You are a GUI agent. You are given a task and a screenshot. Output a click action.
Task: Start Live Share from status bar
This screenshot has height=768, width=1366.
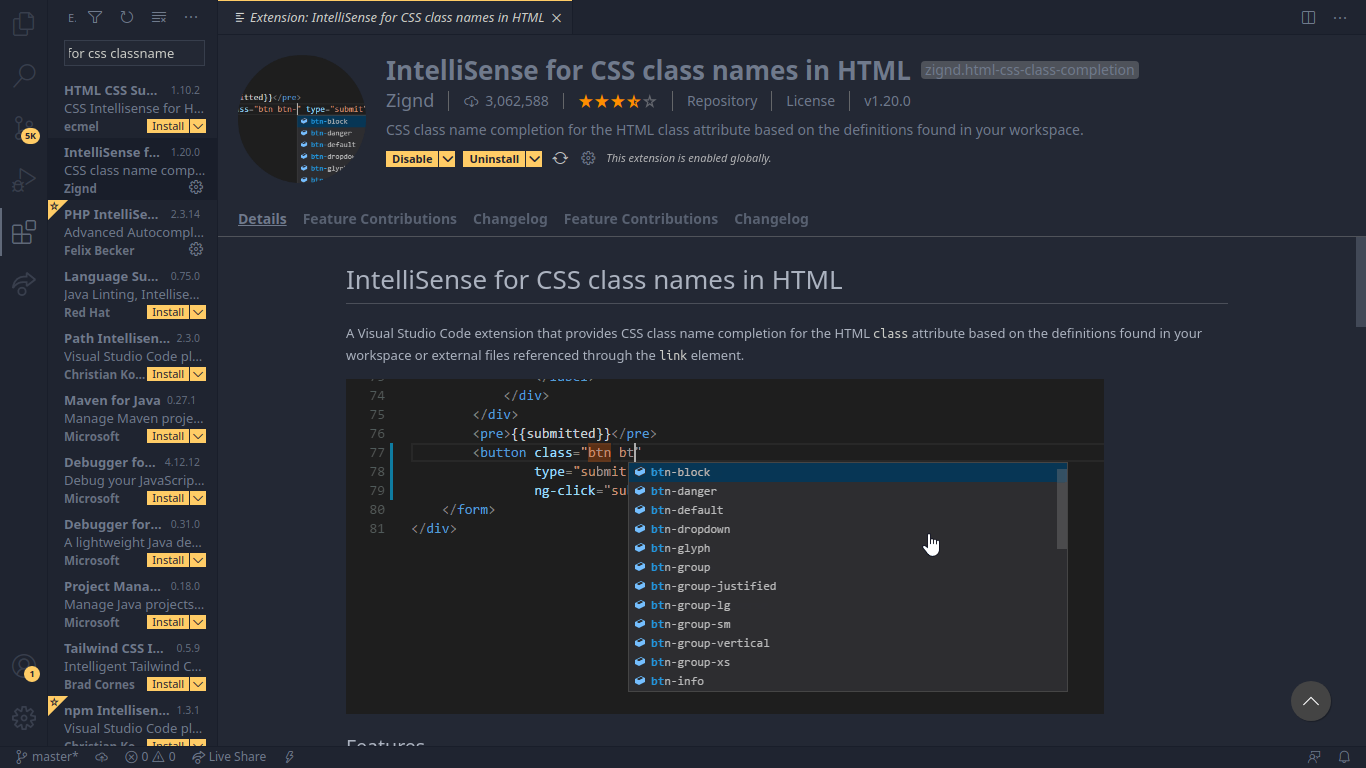click(229, 757)
